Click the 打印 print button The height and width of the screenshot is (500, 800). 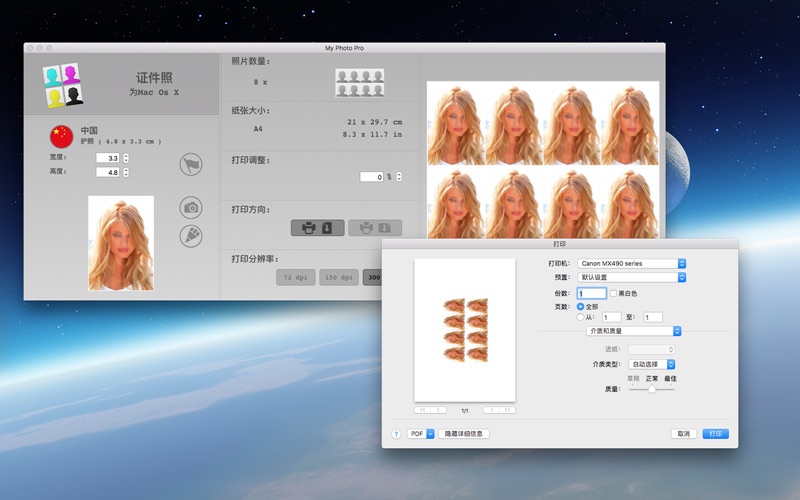pyautogui.click(x=714, y=434)
